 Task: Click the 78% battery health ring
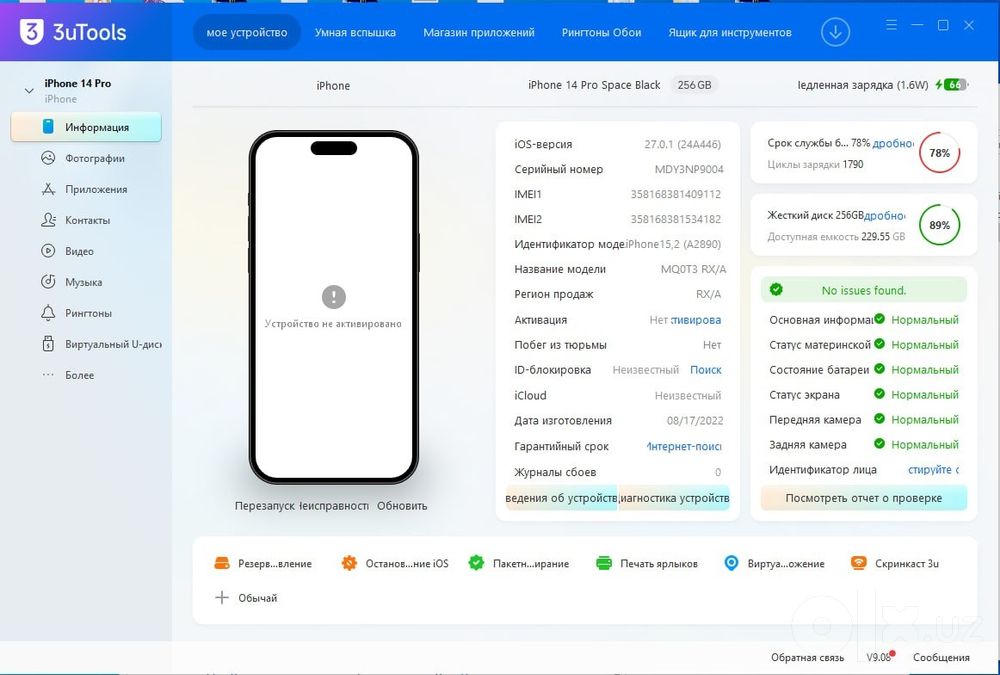[x=939, y=152]
